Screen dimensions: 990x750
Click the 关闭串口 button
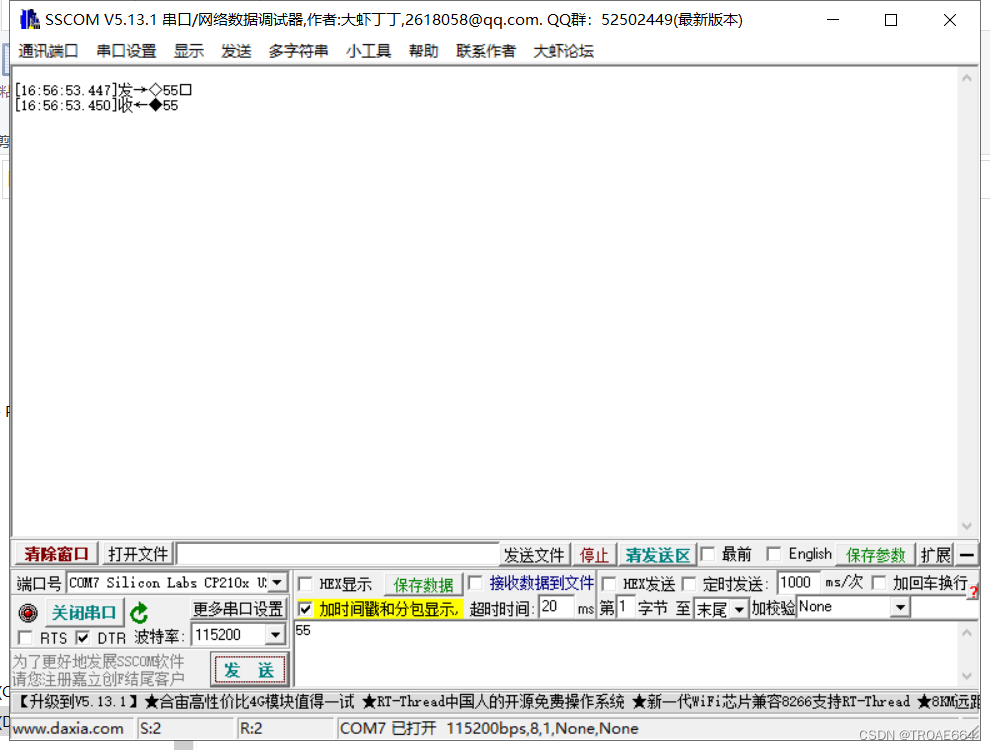click(84, 612)
